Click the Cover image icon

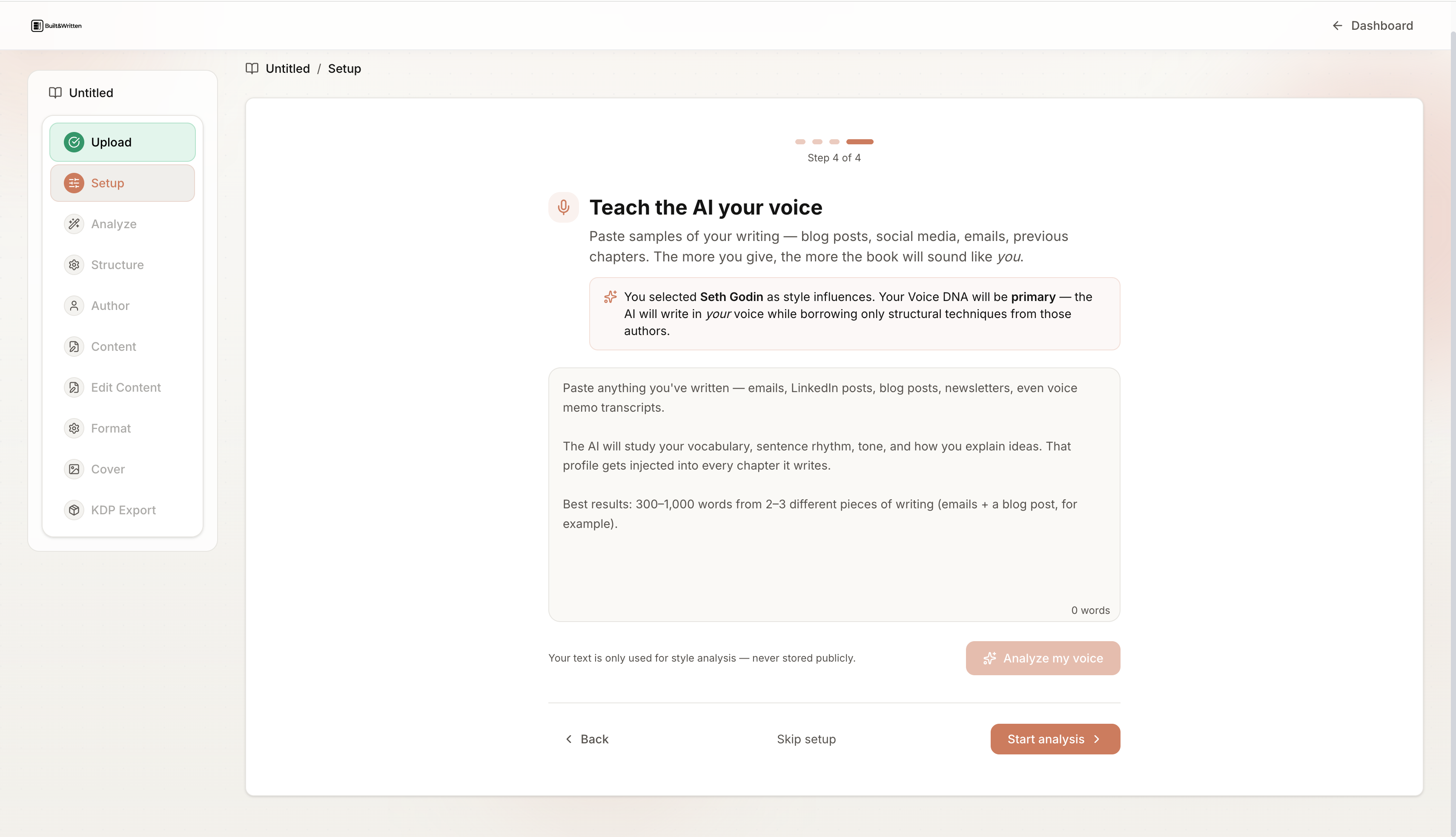(74, 469)
